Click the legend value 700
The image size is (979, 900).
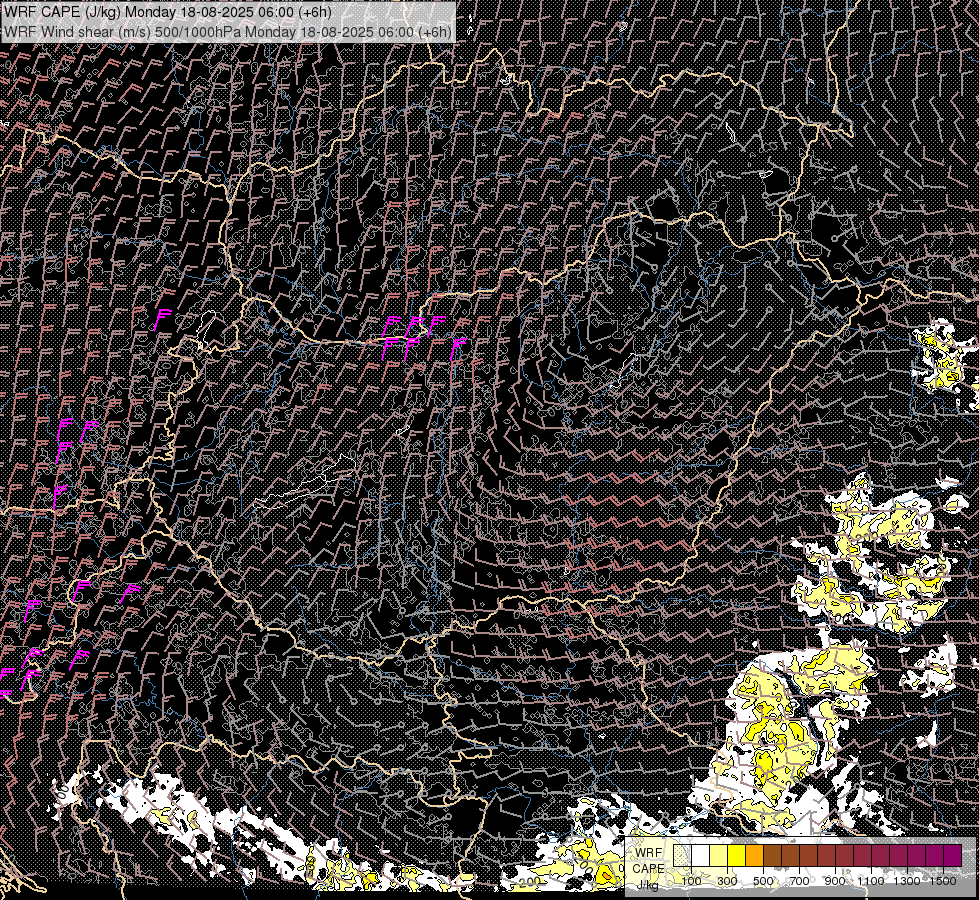(800, 881)
